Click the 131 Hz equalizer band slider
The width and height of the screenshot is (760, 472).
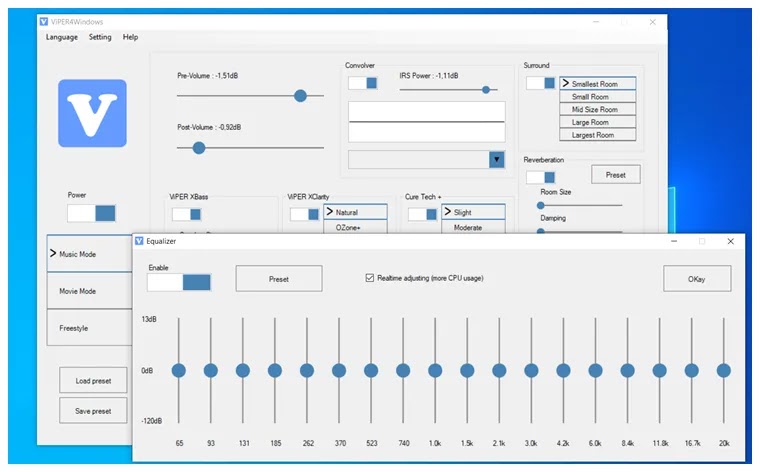[x=243, y=371]
